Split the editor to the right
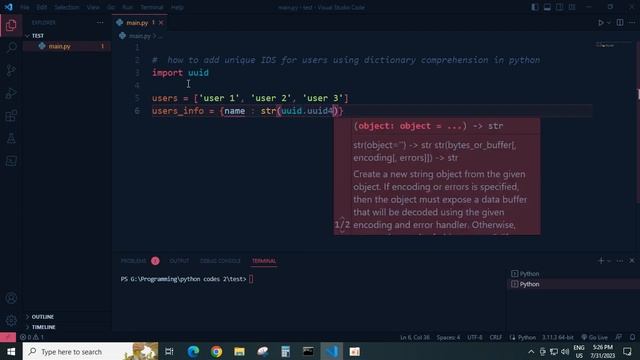640x360 pixels. (620, 23)
